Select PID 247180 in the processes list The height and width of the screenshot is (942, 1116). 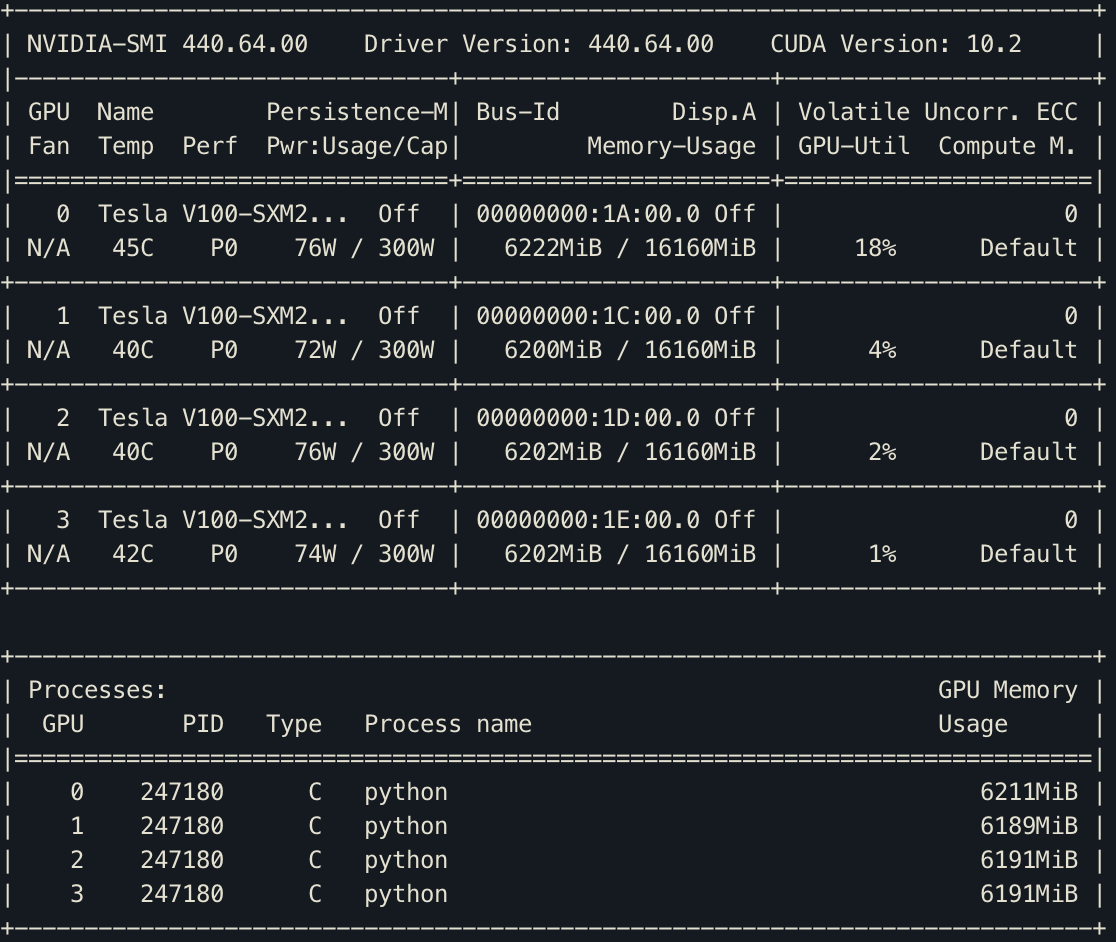183,791
